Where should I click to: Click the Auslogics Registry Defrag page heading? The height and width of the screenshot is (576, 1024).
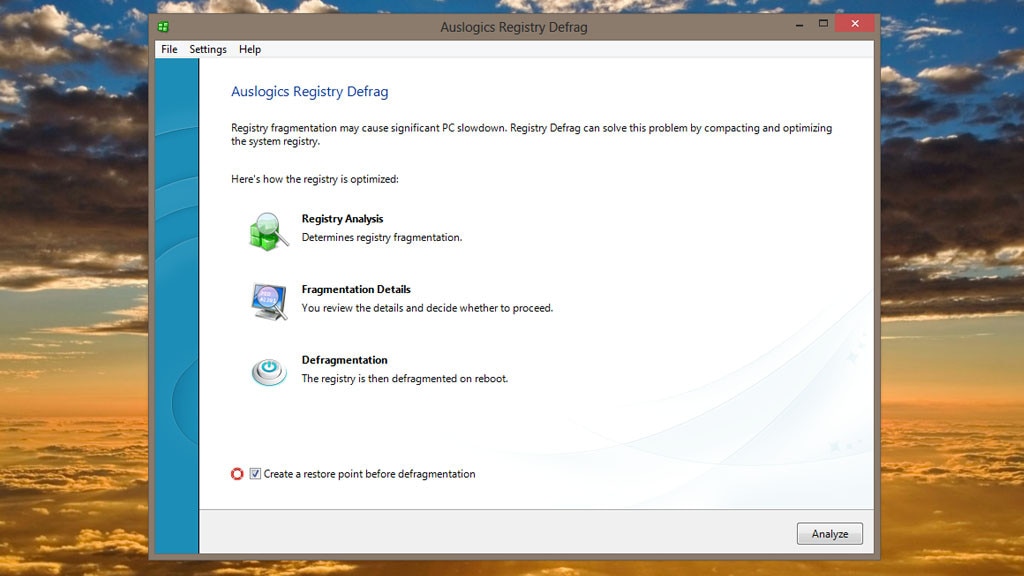coord(310,91)
